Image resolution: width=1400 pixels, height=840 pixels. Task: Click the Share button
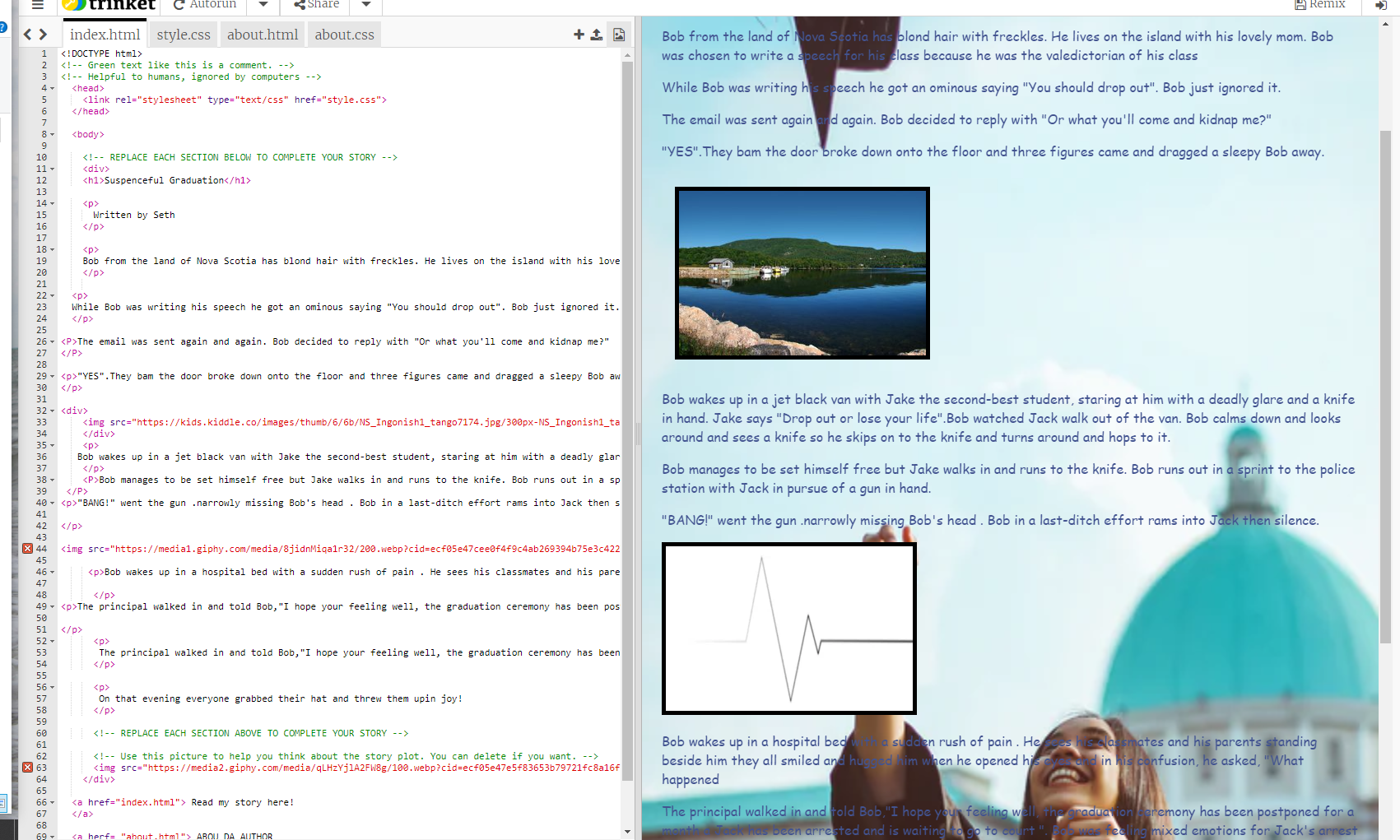(x=316, y=5)
